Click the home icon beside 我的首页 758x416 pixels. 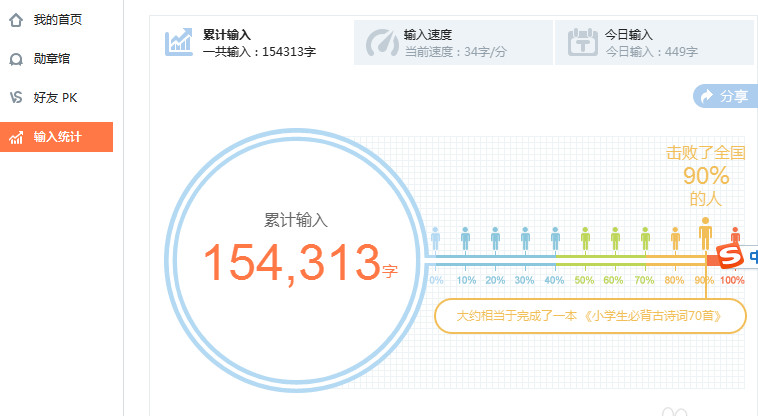click(x=16, y=20)
